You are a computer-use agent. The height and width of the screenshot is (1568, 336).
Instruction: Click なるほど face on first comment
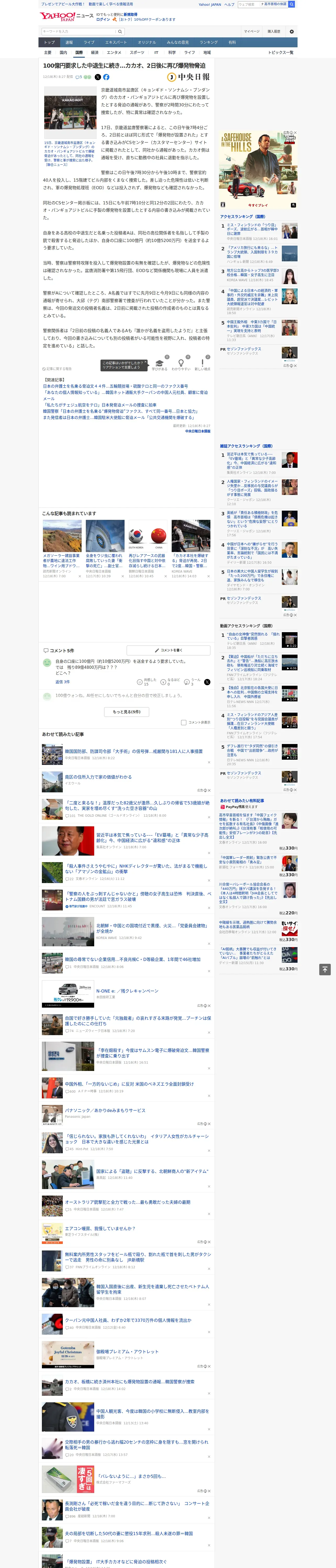coord(164,682)
